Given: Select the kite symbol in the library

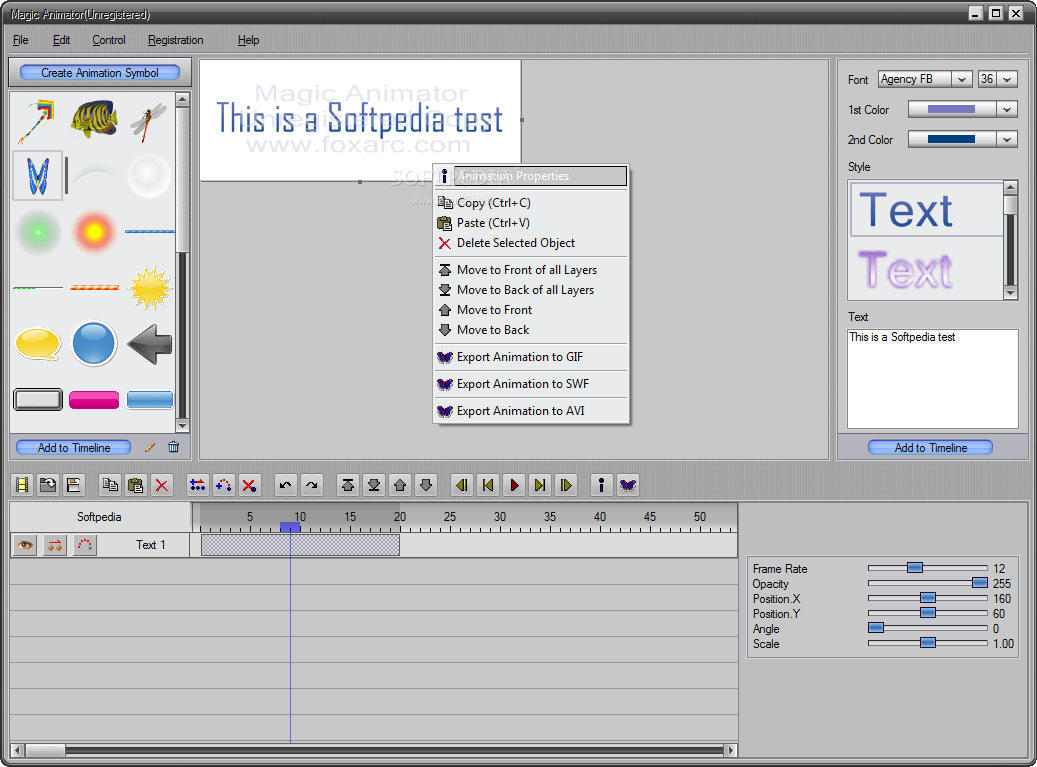Looking at the screenshot, I should coord(37,121).
